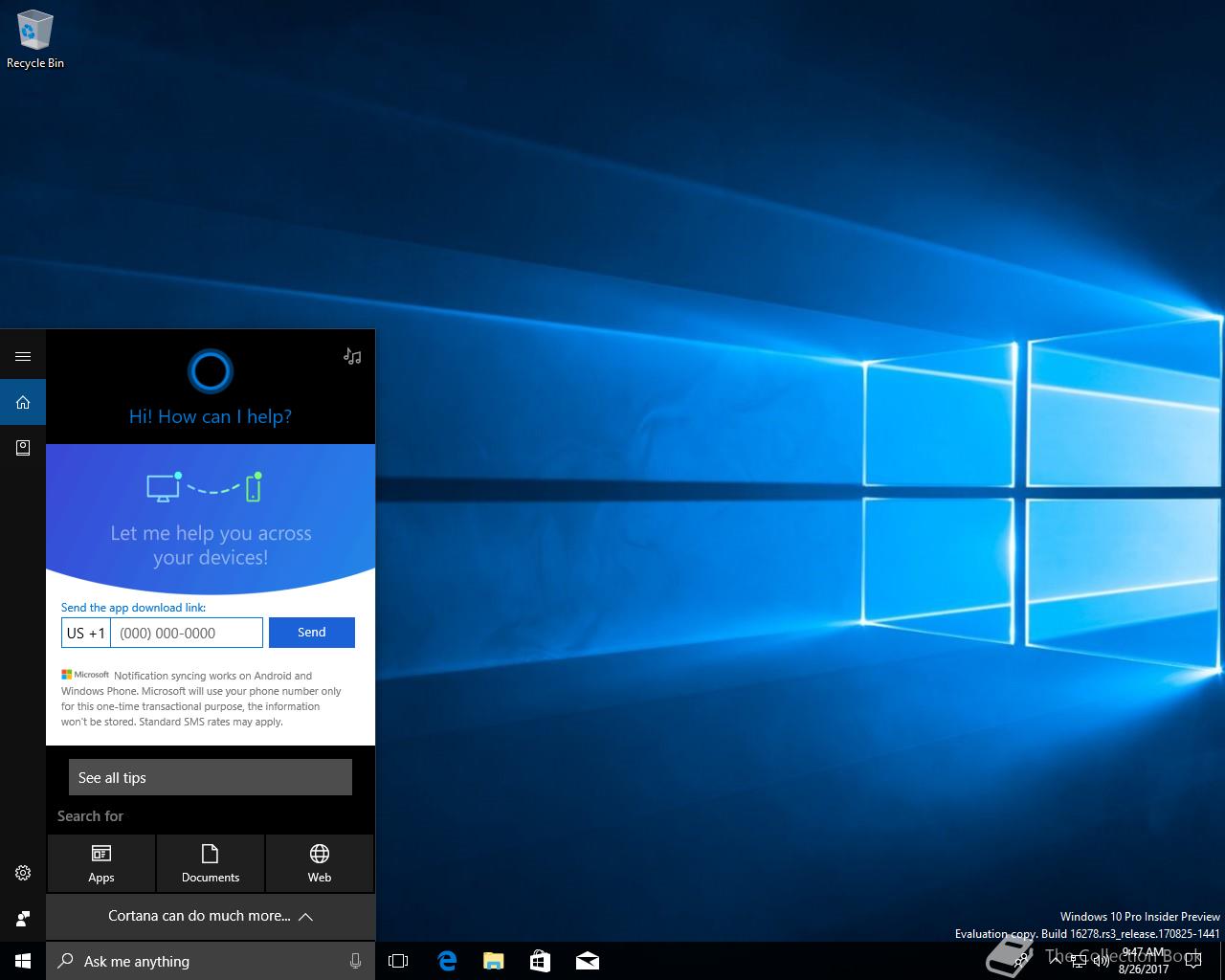
Task: Click the 'Send the app download link:' label
Action: point(133,608)
